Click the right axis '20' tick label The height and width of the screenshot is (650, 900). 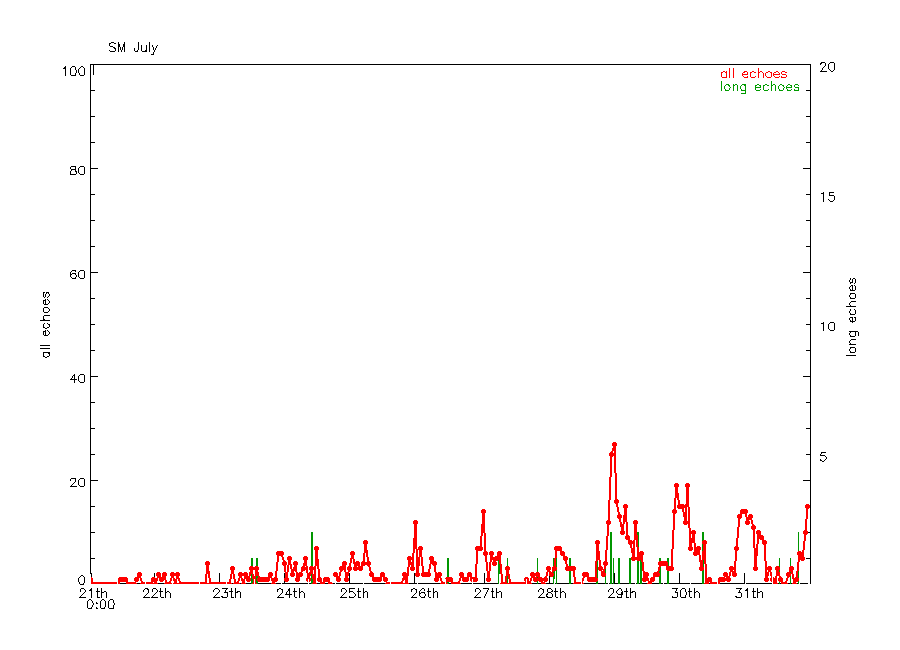827,67
